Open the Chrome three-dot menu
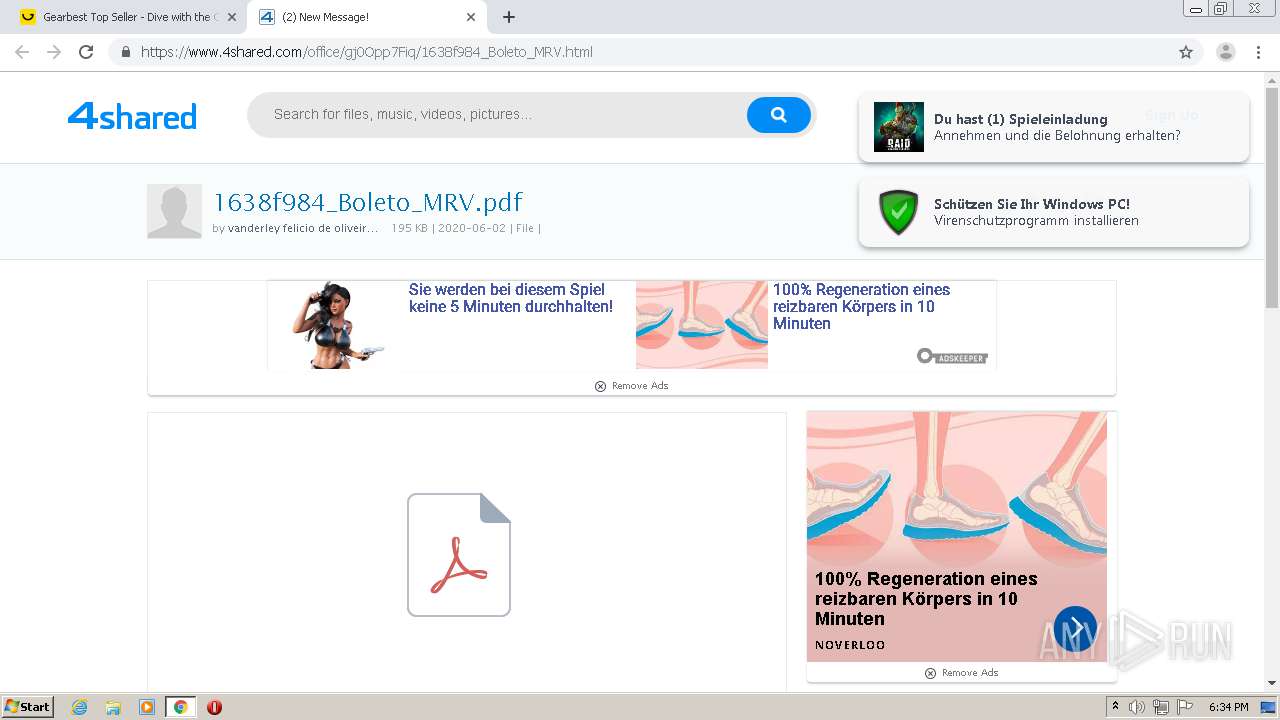Screen dimensions: 1280x720 tap(1259, 52)
